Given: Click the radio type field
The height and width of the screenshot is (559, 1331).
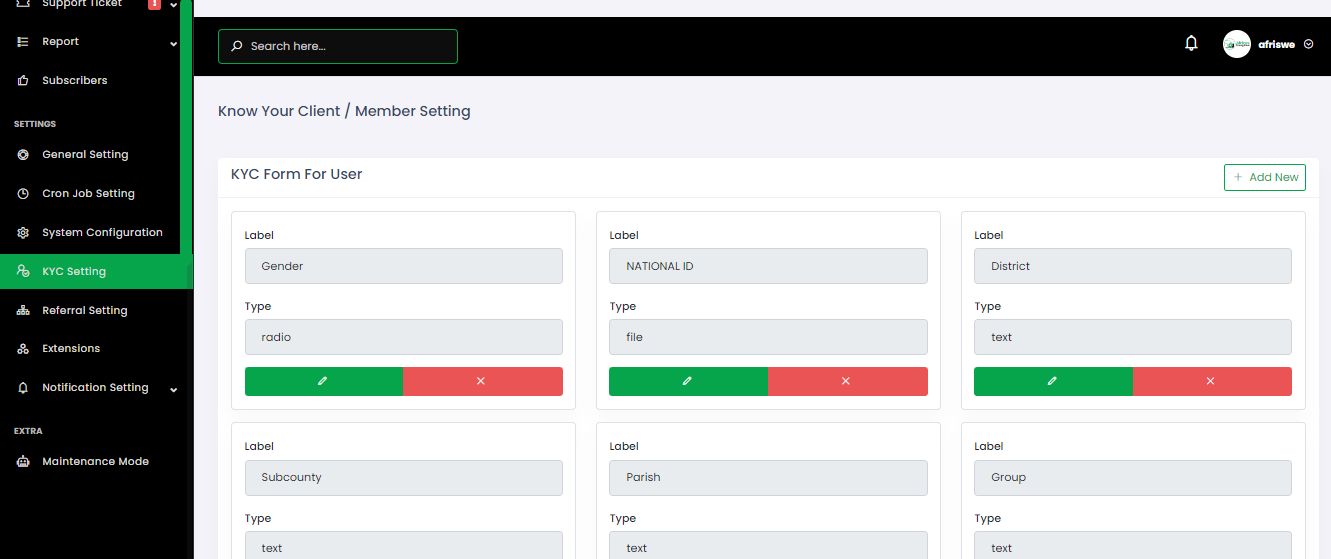Looking at the screenshot, I should pos(404,337).
